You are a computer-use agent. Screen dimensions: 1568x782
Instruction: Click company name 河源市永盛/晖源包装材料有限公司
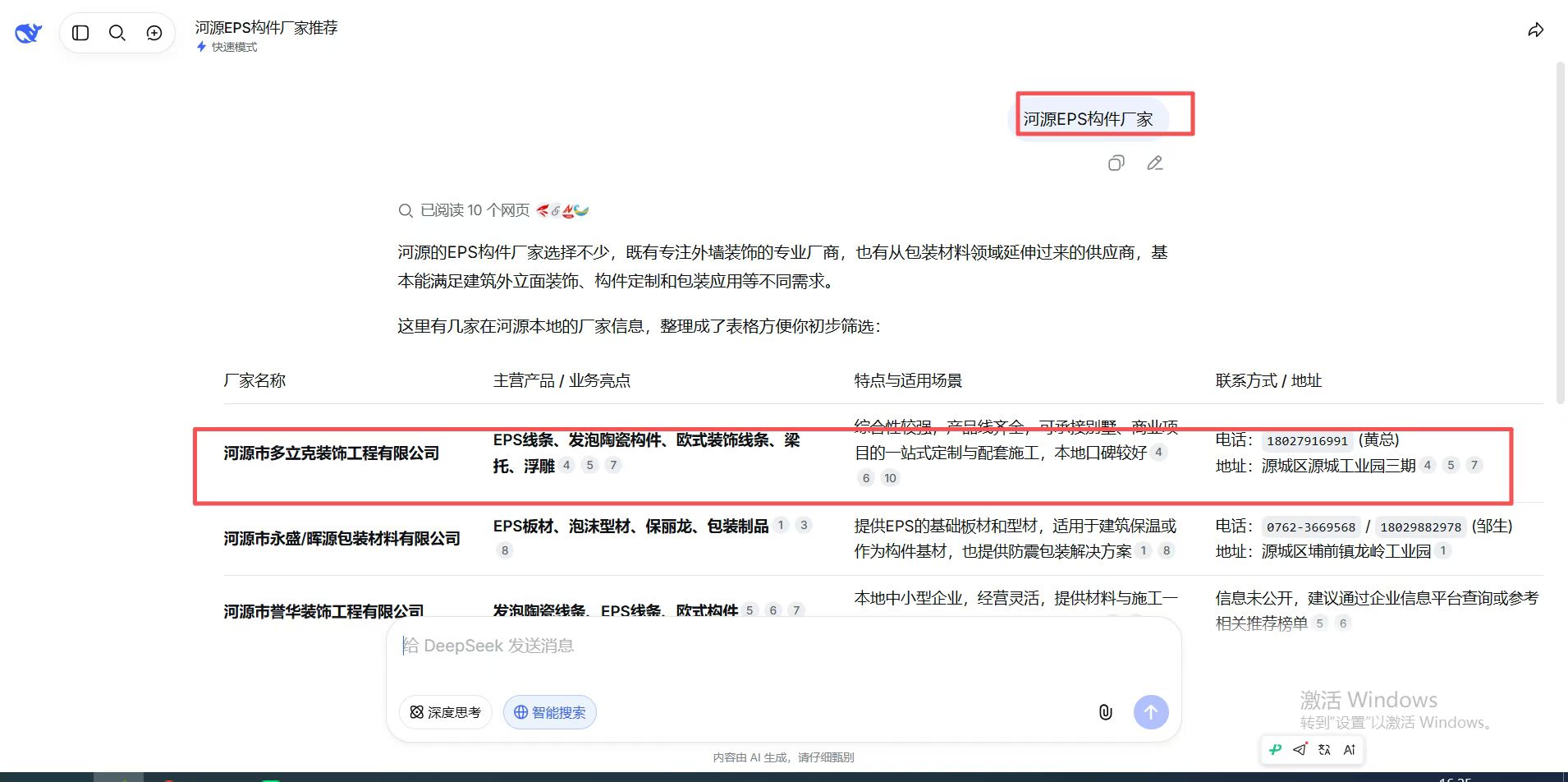342,539
